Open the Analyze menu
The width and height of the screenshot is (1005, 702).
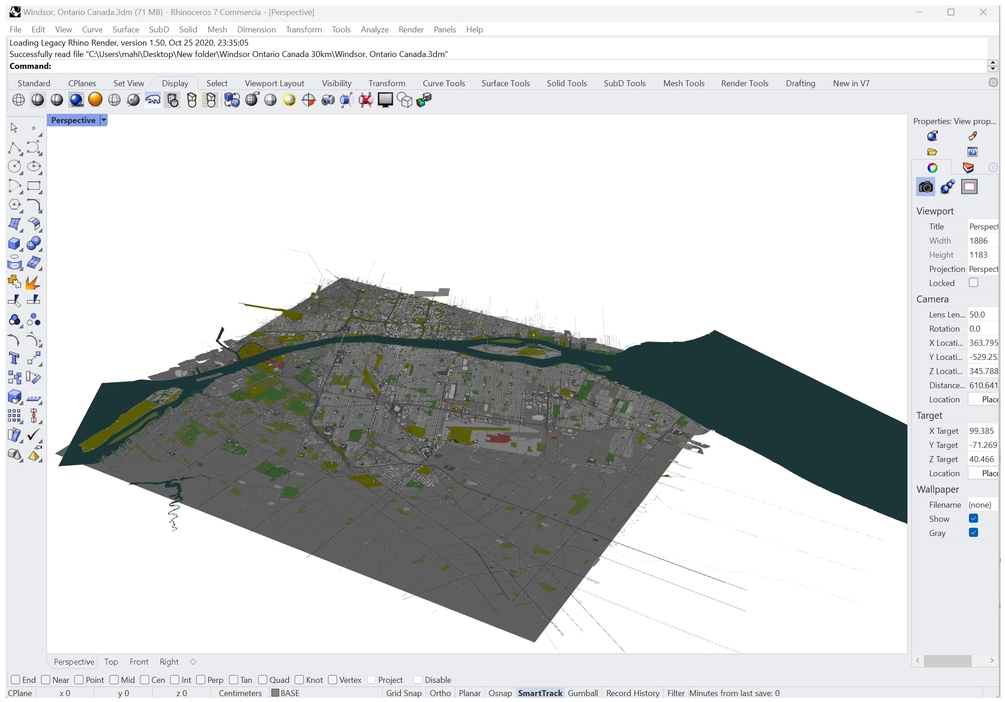(x=374, y=30)
